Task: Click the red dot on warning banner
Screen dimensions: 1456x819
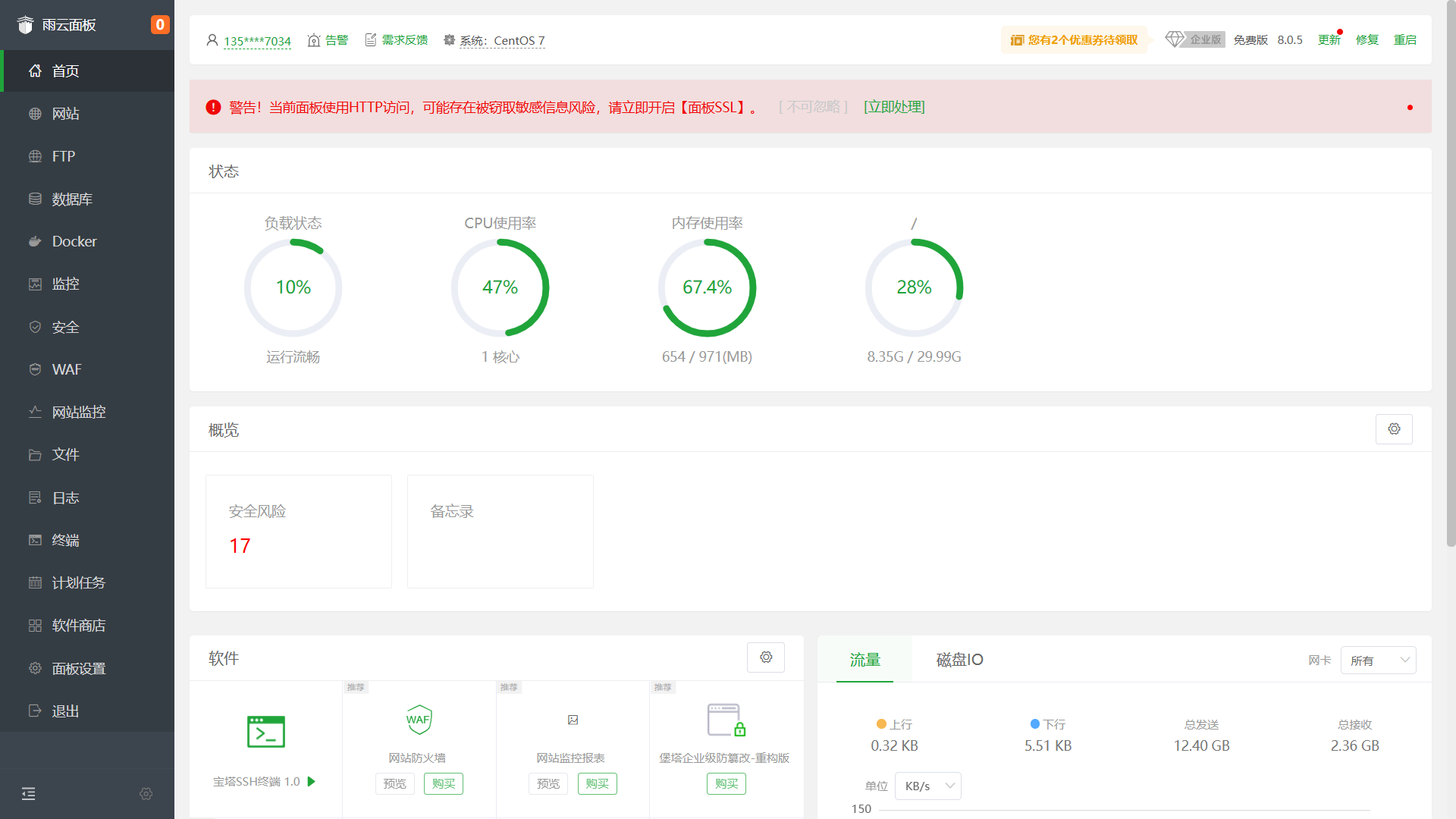Action: 1410,108
